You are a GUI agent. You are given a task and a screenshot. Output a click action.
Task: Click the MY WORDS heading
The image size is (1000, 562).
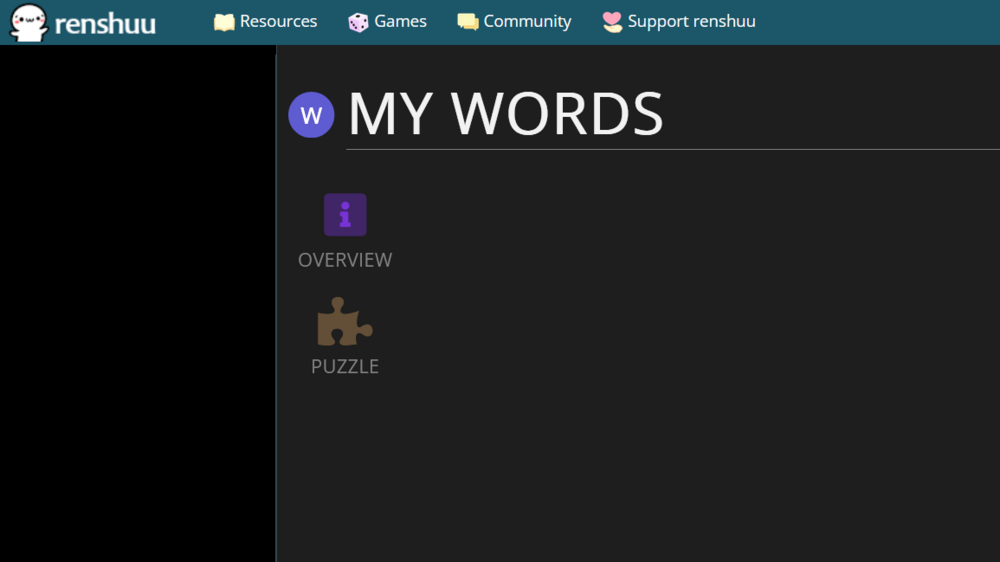[x=505, y=114]
